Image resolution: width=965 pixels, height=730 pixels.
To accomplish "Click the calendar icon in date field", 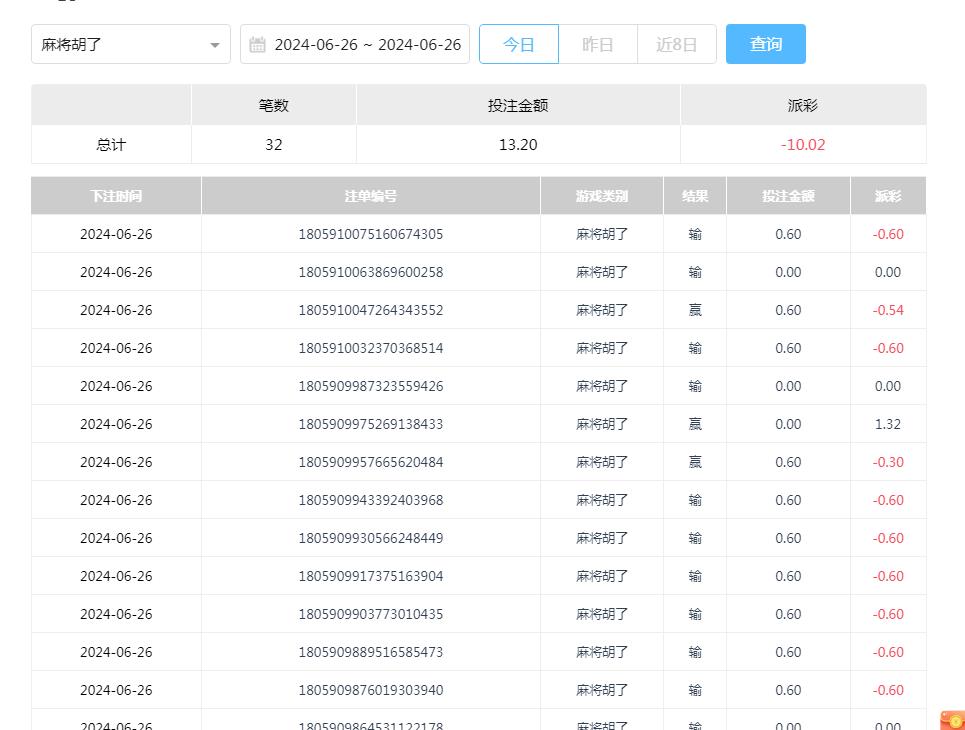I will pos(258,45).
